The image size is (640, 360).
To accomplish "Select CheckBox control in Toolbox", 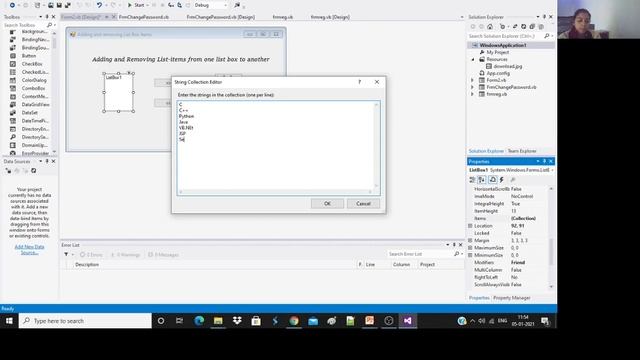I will click(32, 64).
